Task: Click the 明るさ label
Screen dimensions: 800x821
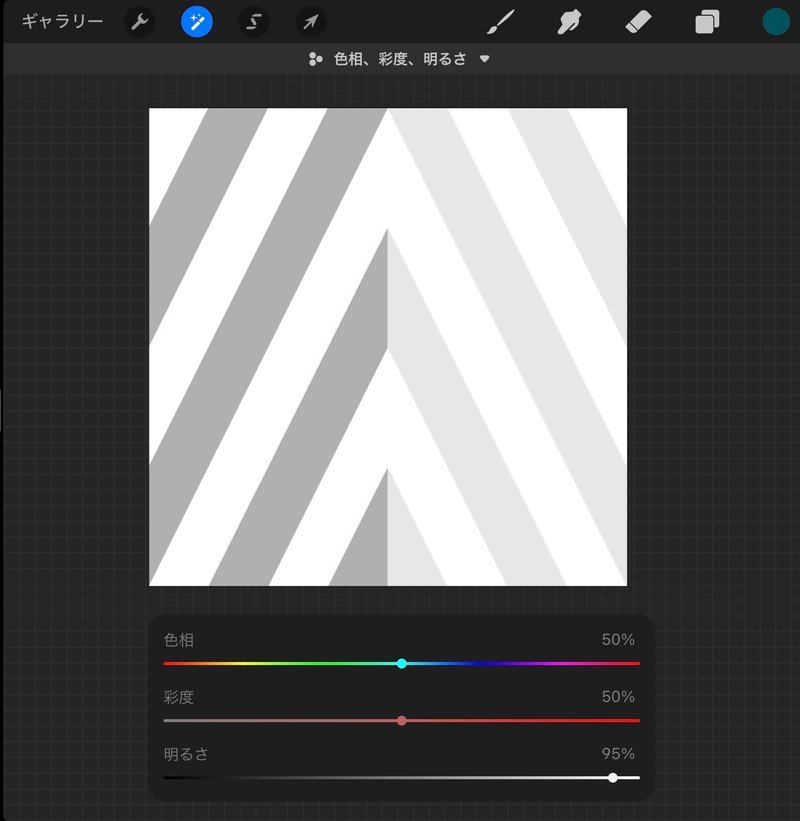Action: pyautogui.click(x=186, y=754)
